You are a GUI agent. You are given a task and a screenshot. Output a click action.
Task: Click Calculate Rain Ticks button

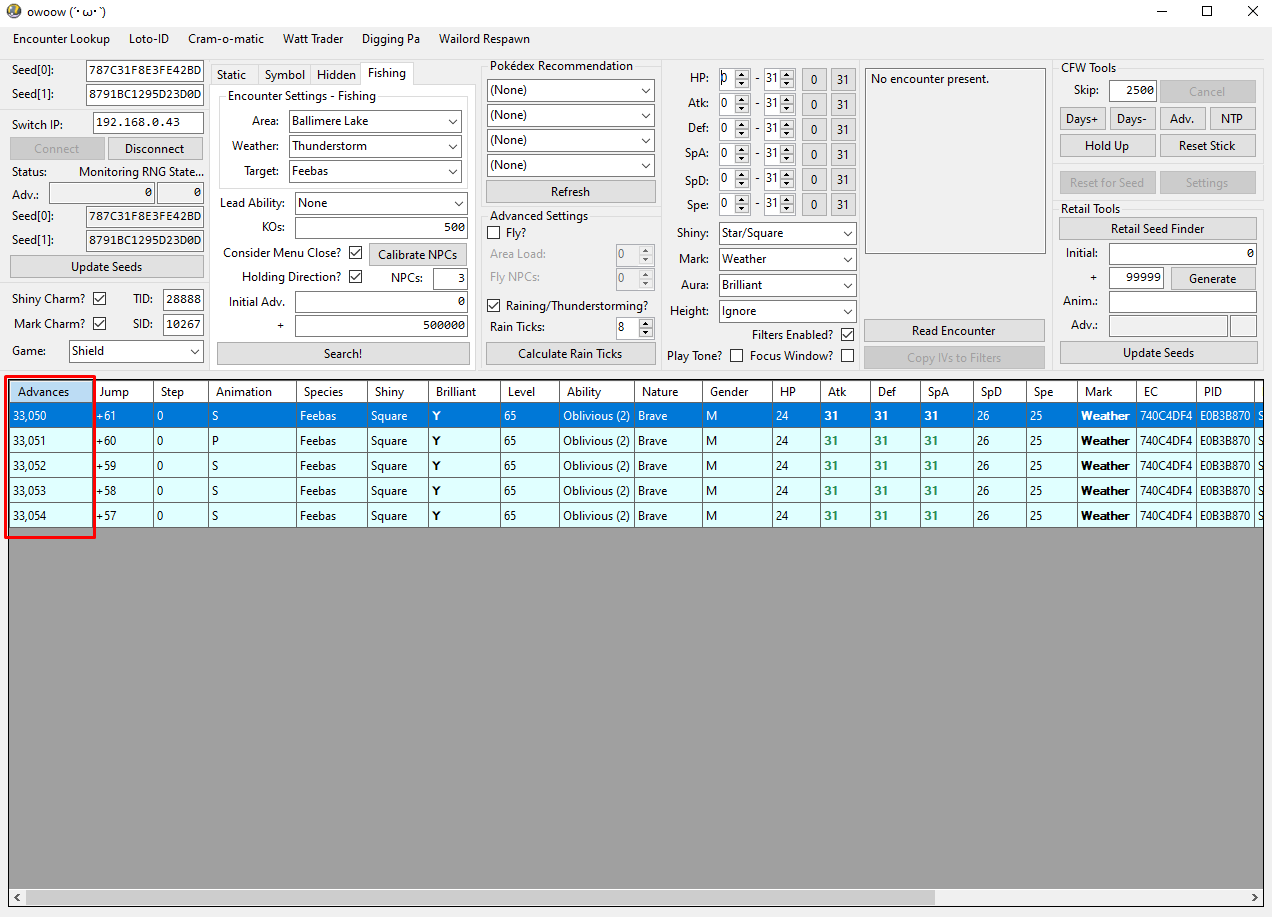click(571, 353)
